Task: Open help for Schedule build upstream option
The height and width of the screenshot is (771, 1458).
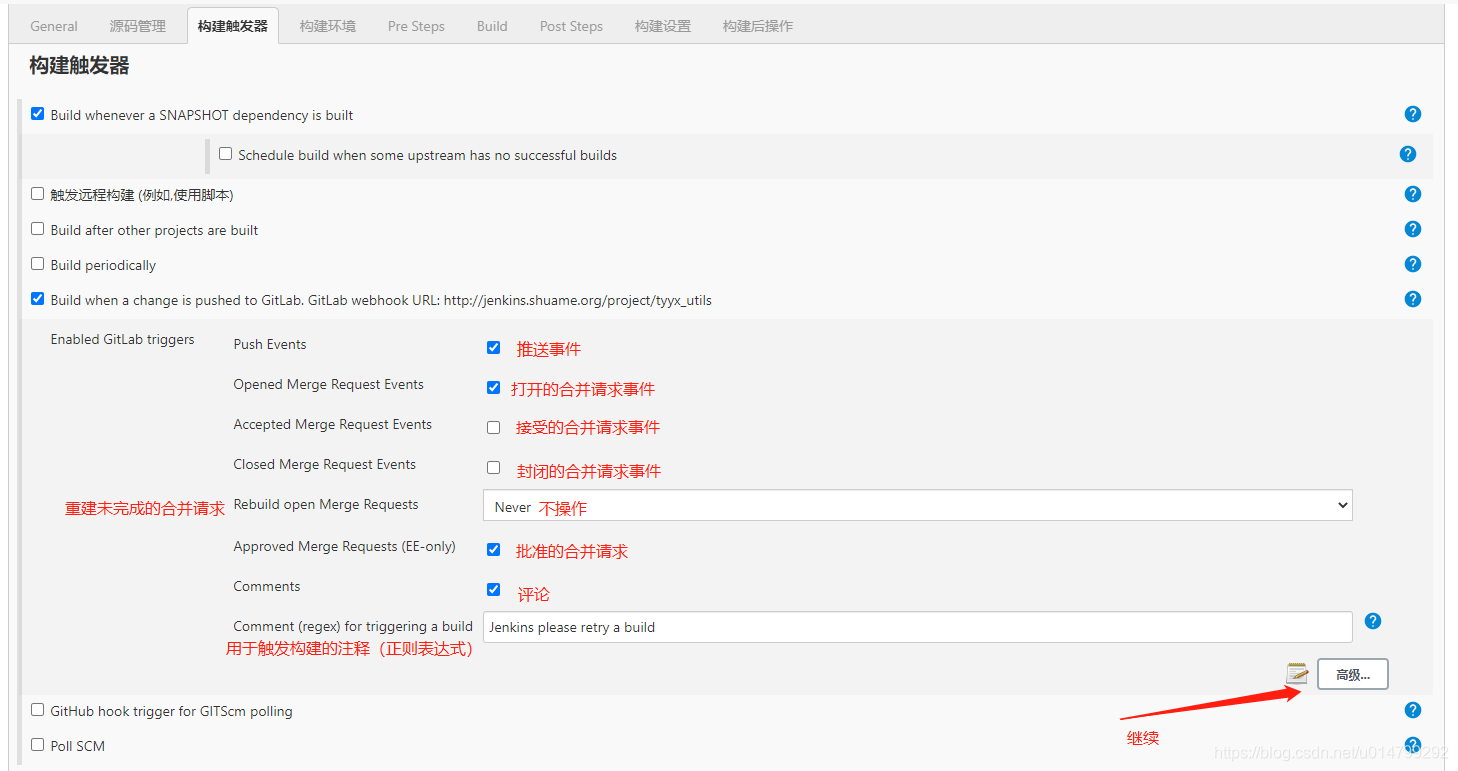Action: point(1408,154)
